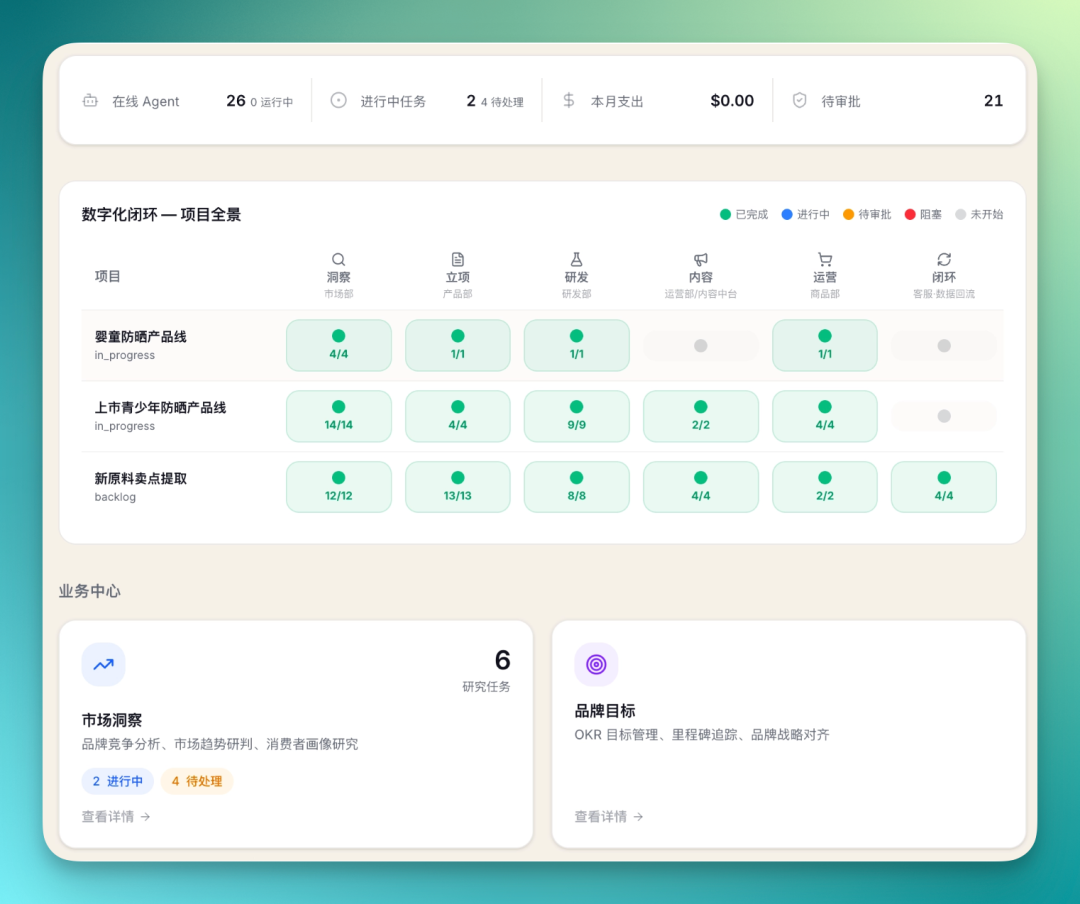Click the 内容 megaphone column icon

coord(700,259)
